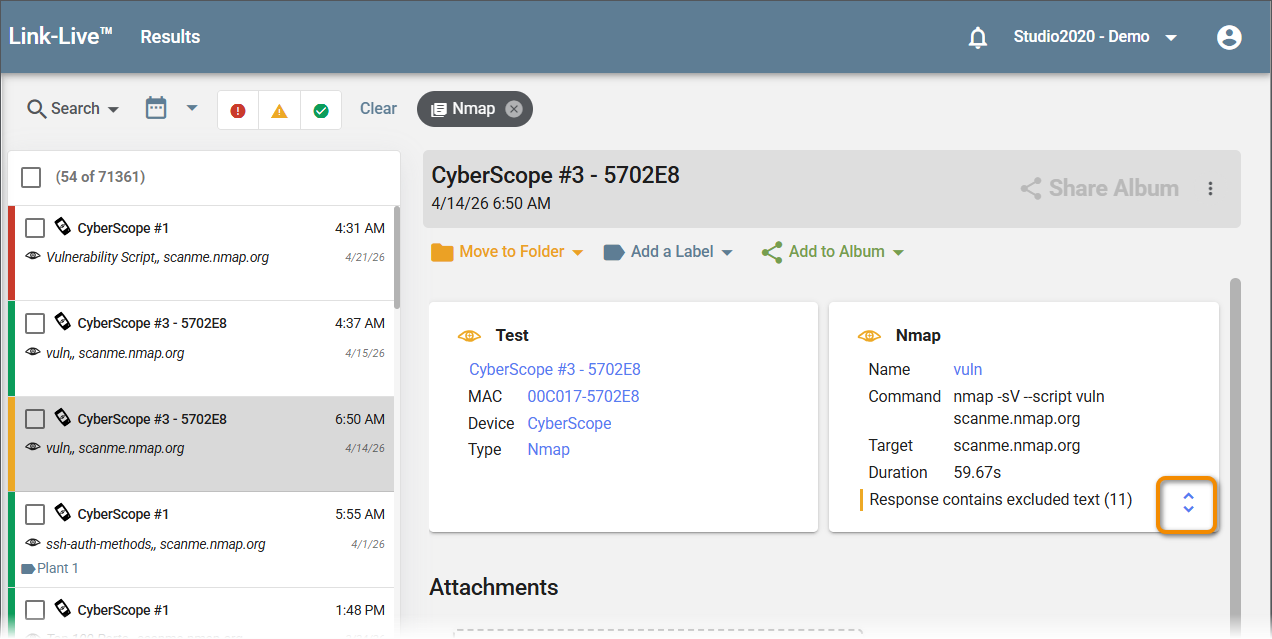The width and height of the screenshot is (1272, 639).
Task: Click the Nmap chip library icon
Action: click(x=438, y=110)
